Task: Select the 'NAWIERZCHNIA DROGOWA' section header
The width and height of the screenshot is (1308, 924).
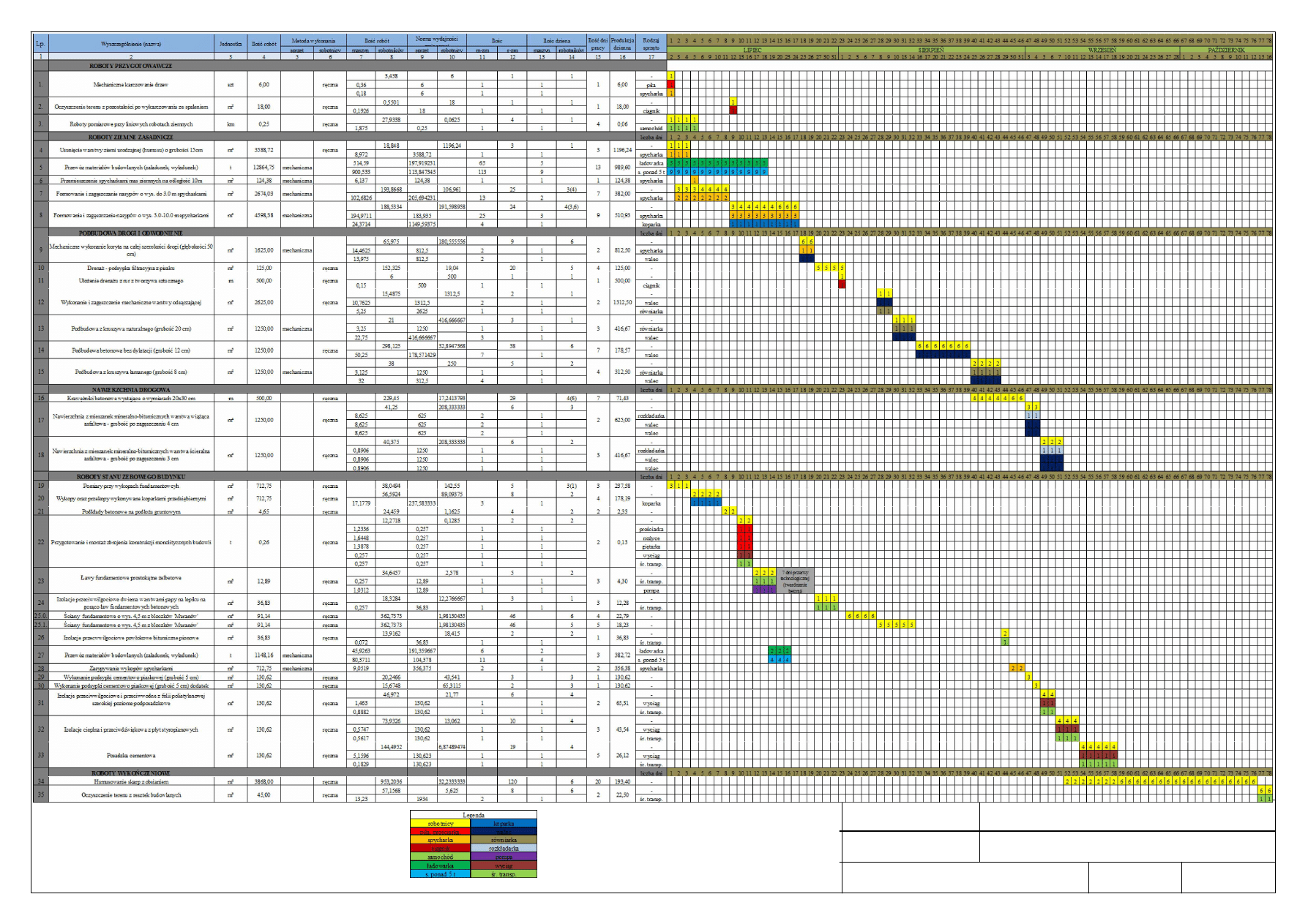Action: 131,390
